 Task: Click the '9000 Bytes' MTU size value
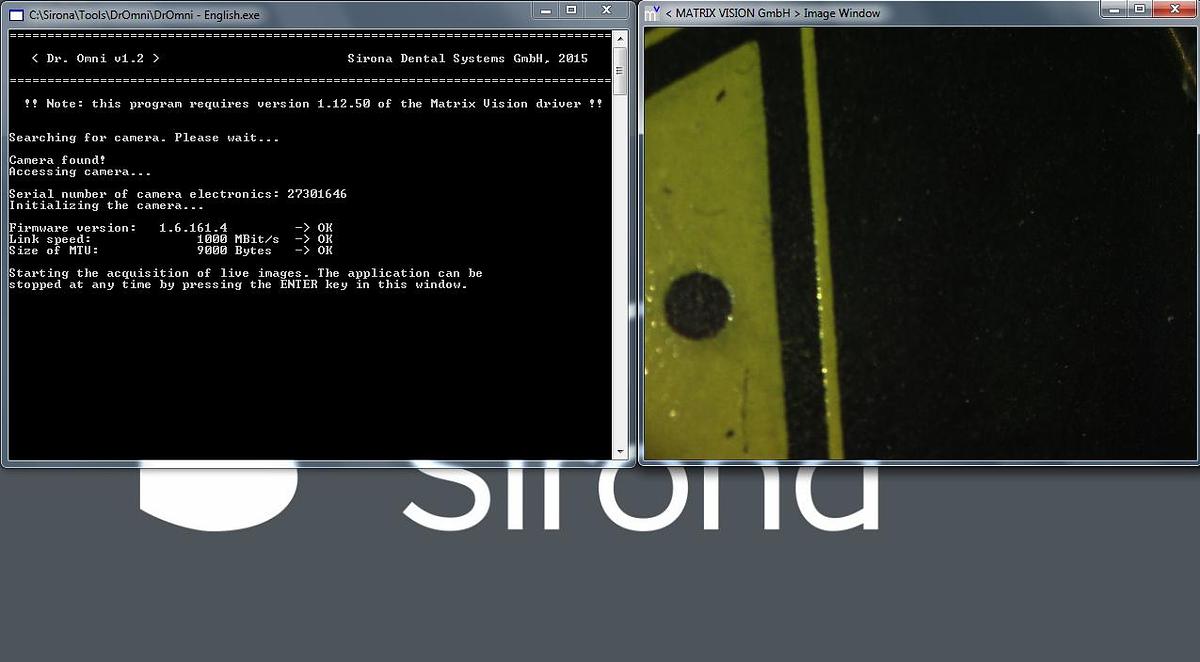234,250
